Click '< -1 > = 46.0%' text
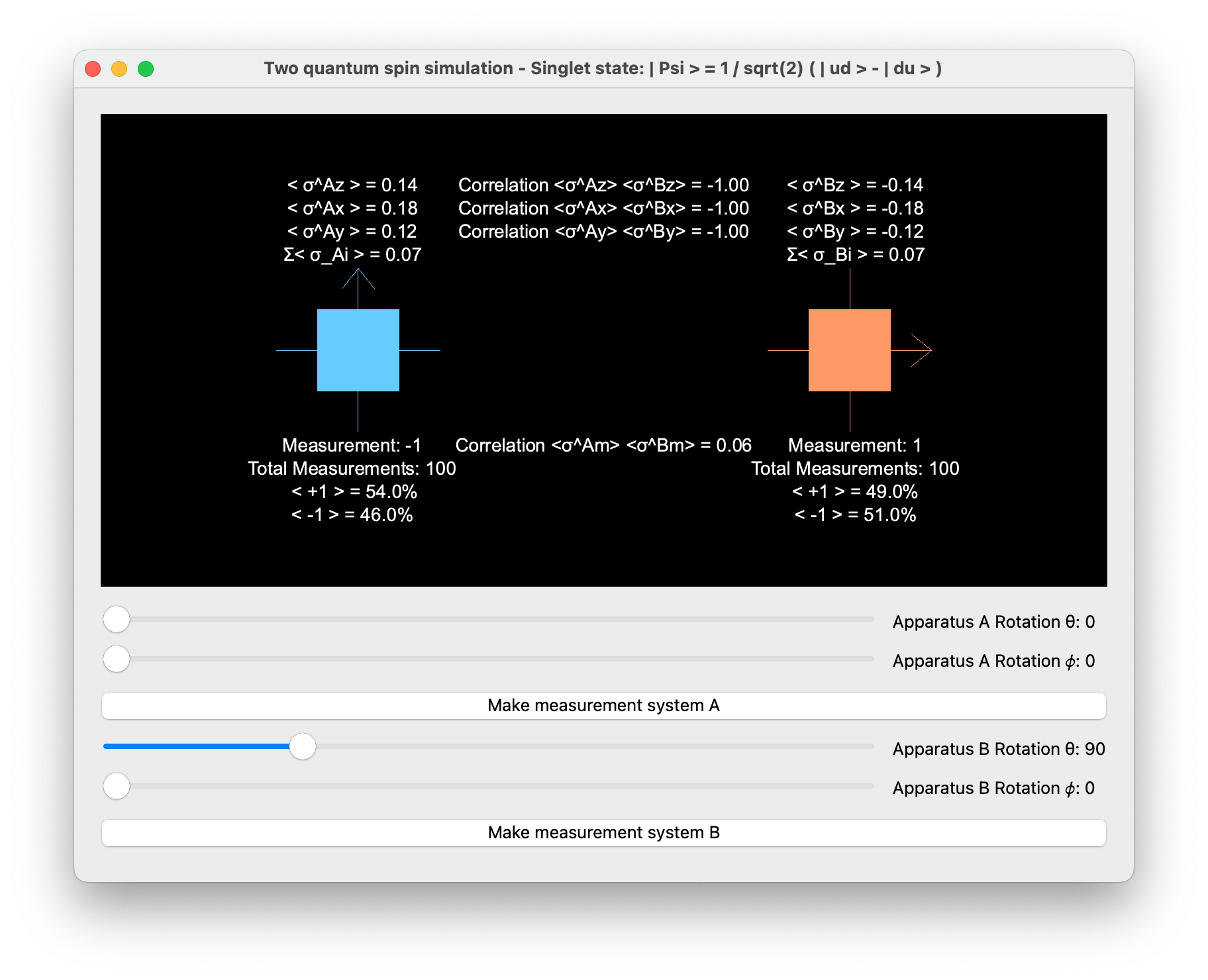 tap(352, 514)
